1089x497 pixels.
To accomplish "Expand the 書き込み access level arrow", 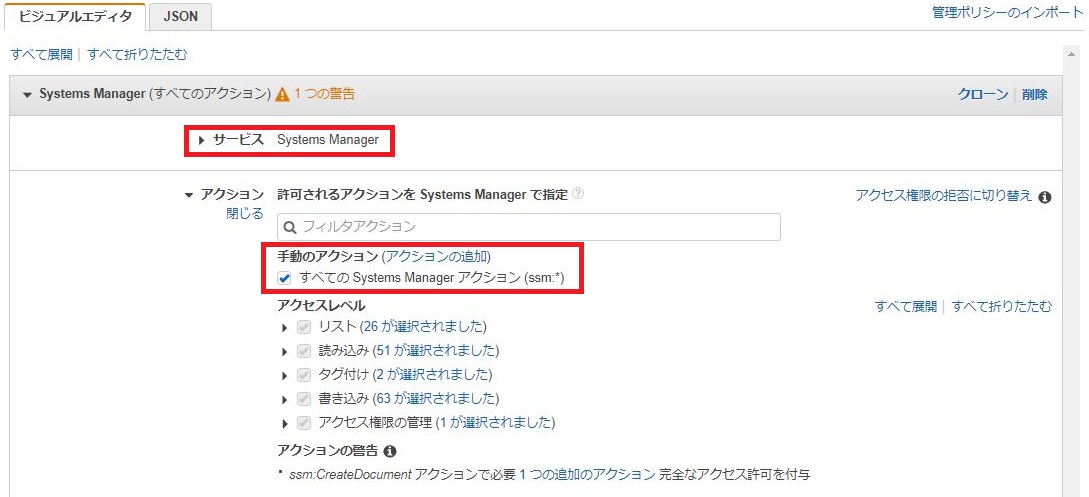I will point(284,400).
